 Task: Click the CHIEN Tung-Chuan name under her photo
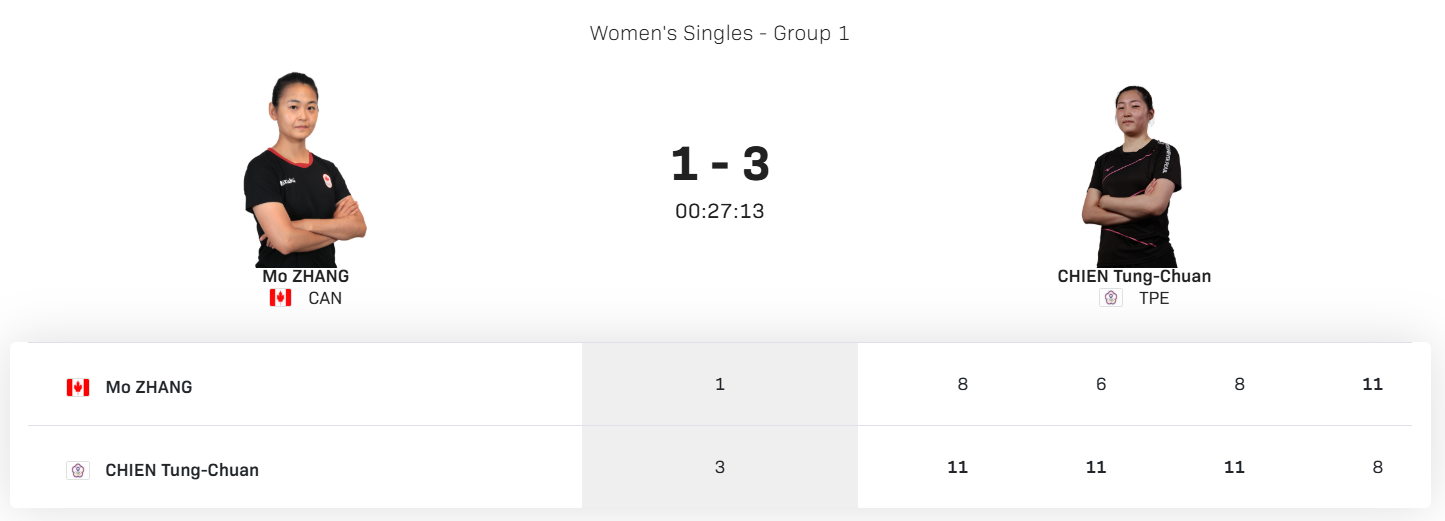click(x=1134, y=276)
